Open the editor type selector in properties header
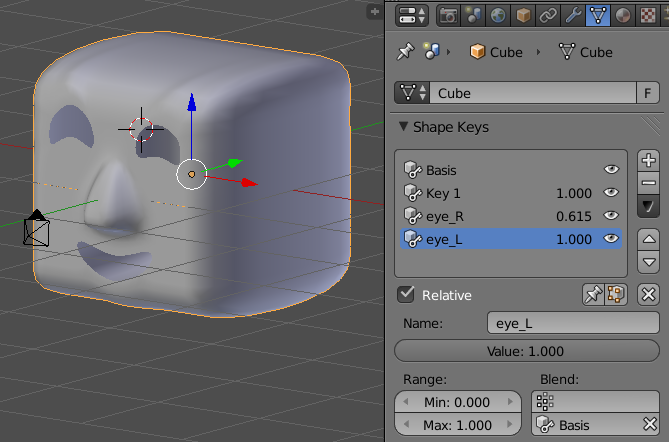The height and width of the screenshot is (442, 669). (x=411, y=15)
